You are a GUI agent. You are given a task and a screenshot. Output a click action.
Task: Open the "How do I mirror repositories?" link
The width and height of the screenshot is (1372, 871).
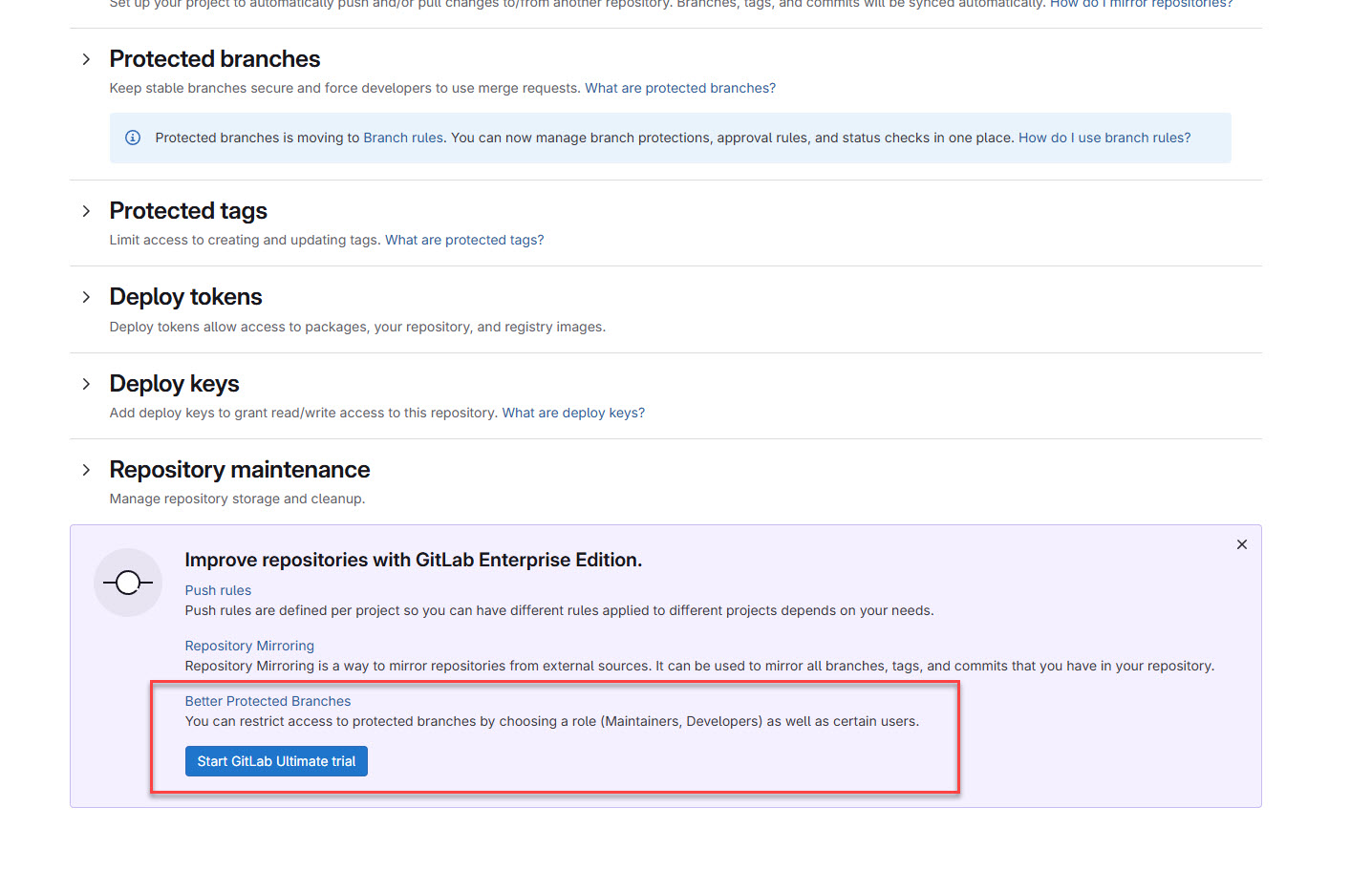click(1140, 4)
